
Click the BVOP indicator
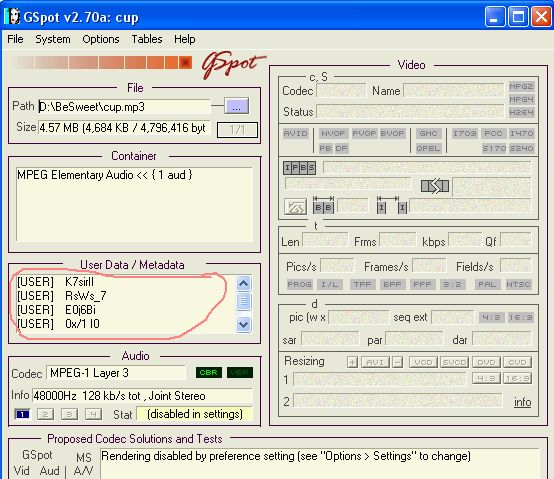[392, 133]
